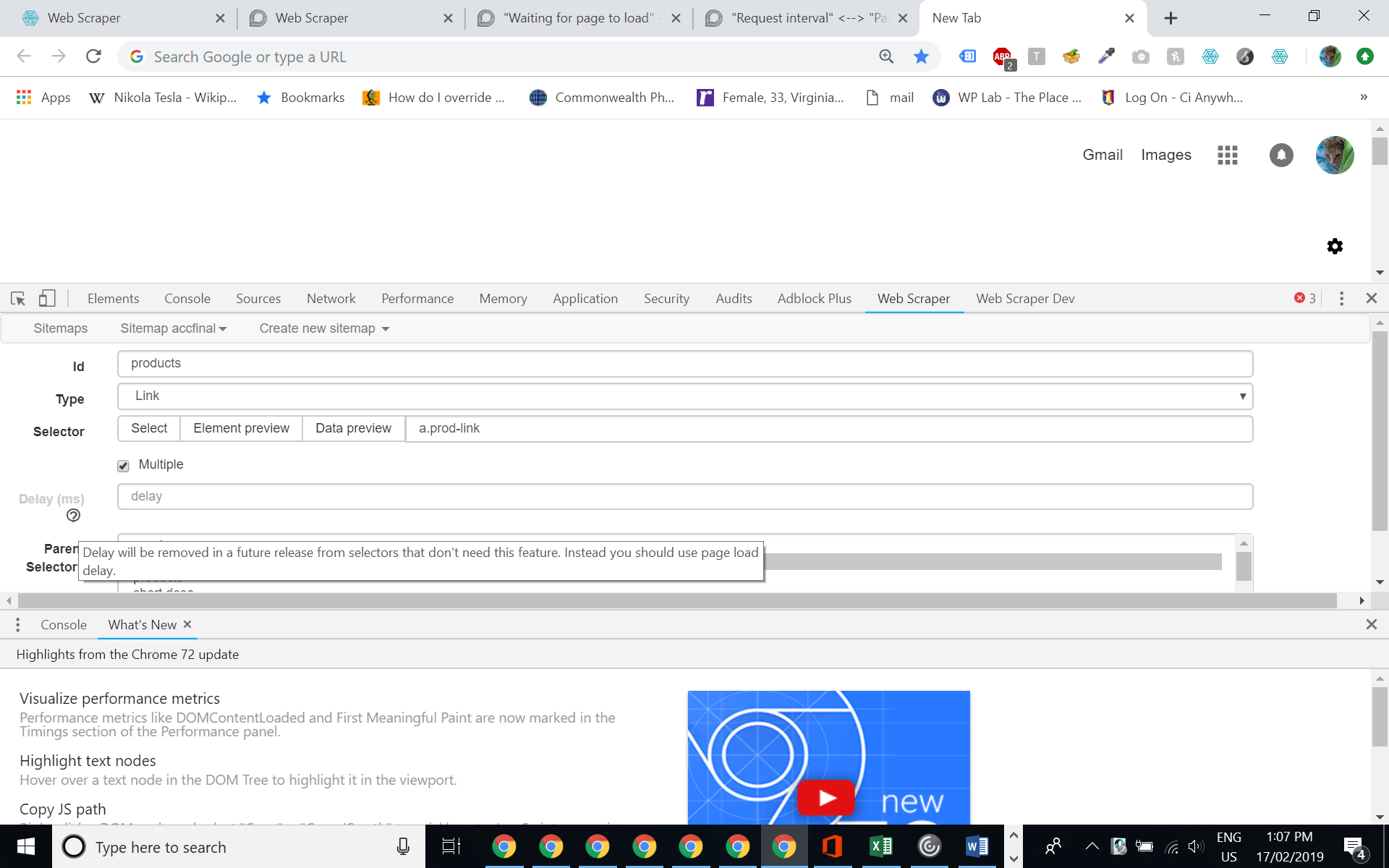Open the DevTools three-dot options menu
Image resolution: width=1389 pixels, height=868 pixels.
[1341, 298]
